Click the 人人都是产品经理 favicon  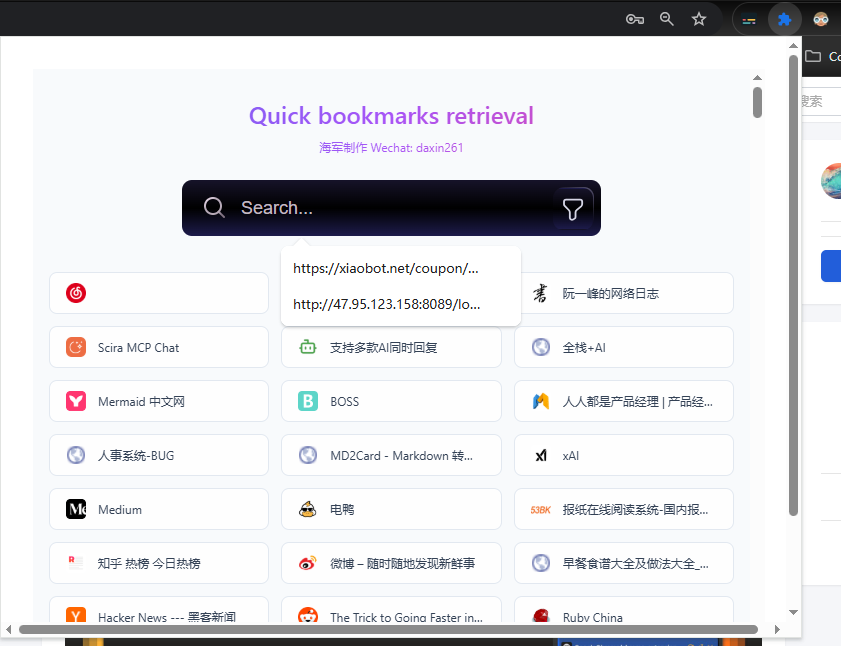(x=541, y=401)
